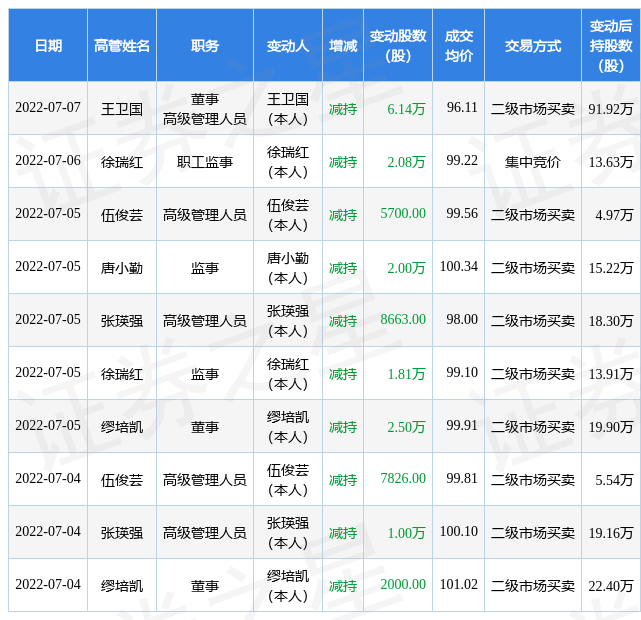Click holdings value 5.54万
Image resolution: width=641 pixels, height=620 pixels.
614,480
